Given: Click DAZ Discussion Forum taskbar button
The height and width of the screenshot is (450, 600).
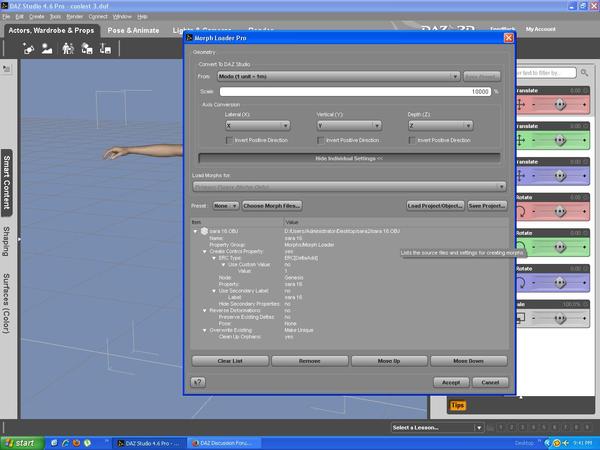Looking at the screenshot, I should [x=225, y=443].
